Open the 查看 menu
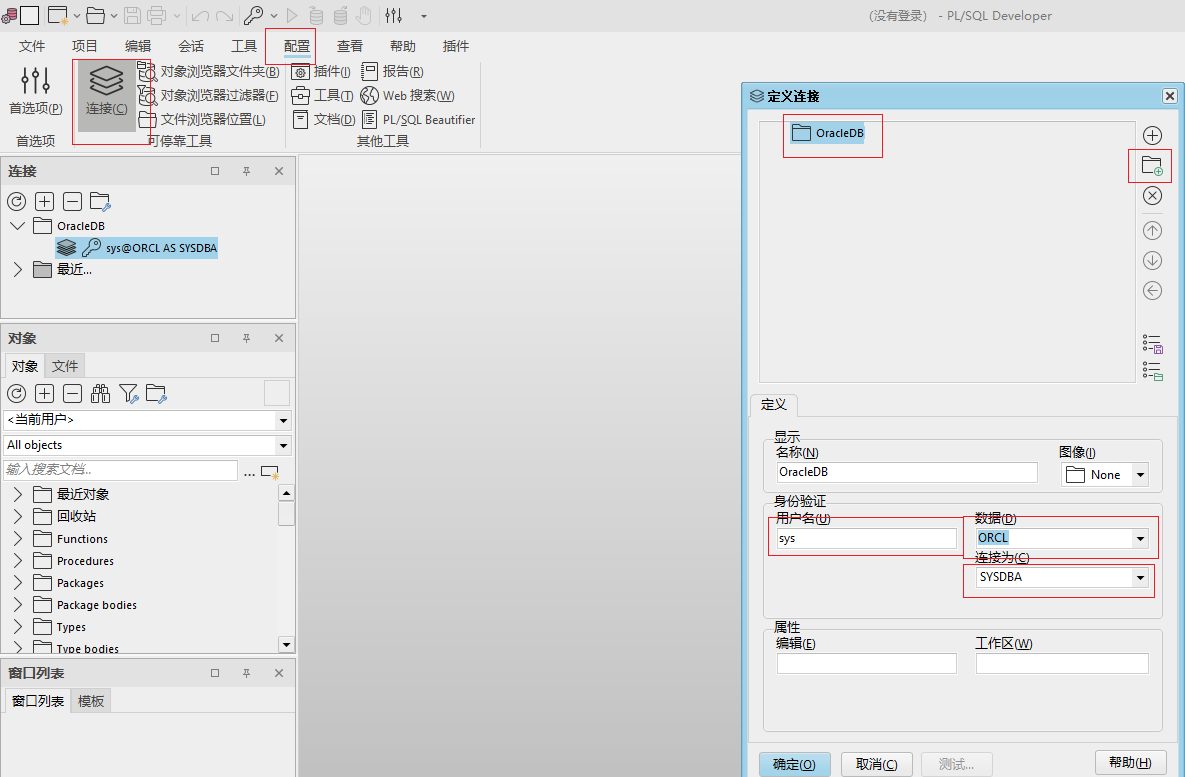 pyautogui.click(x=350, y=46)
